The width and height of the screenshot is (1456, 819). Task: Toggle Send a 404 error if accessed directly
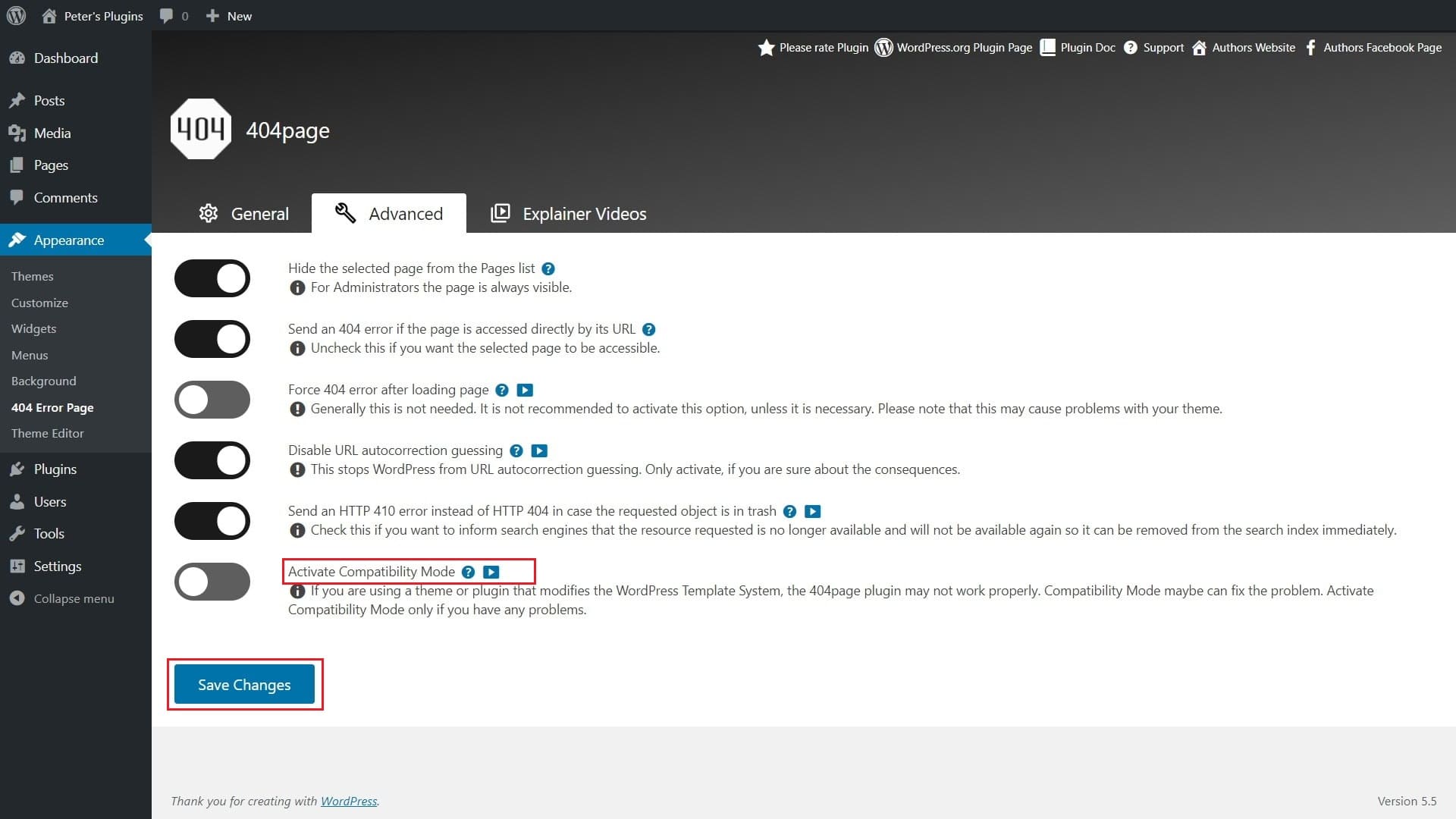[212, 339]
